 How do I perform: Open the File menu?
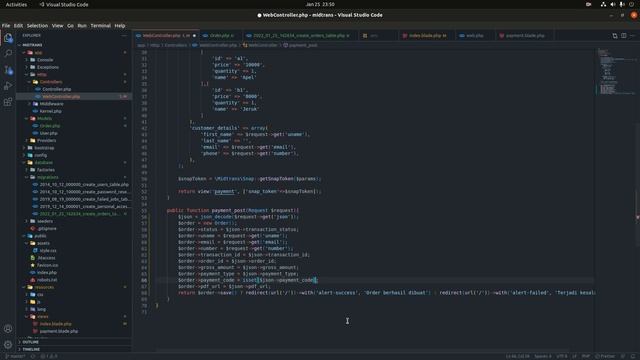coord(6,26)
